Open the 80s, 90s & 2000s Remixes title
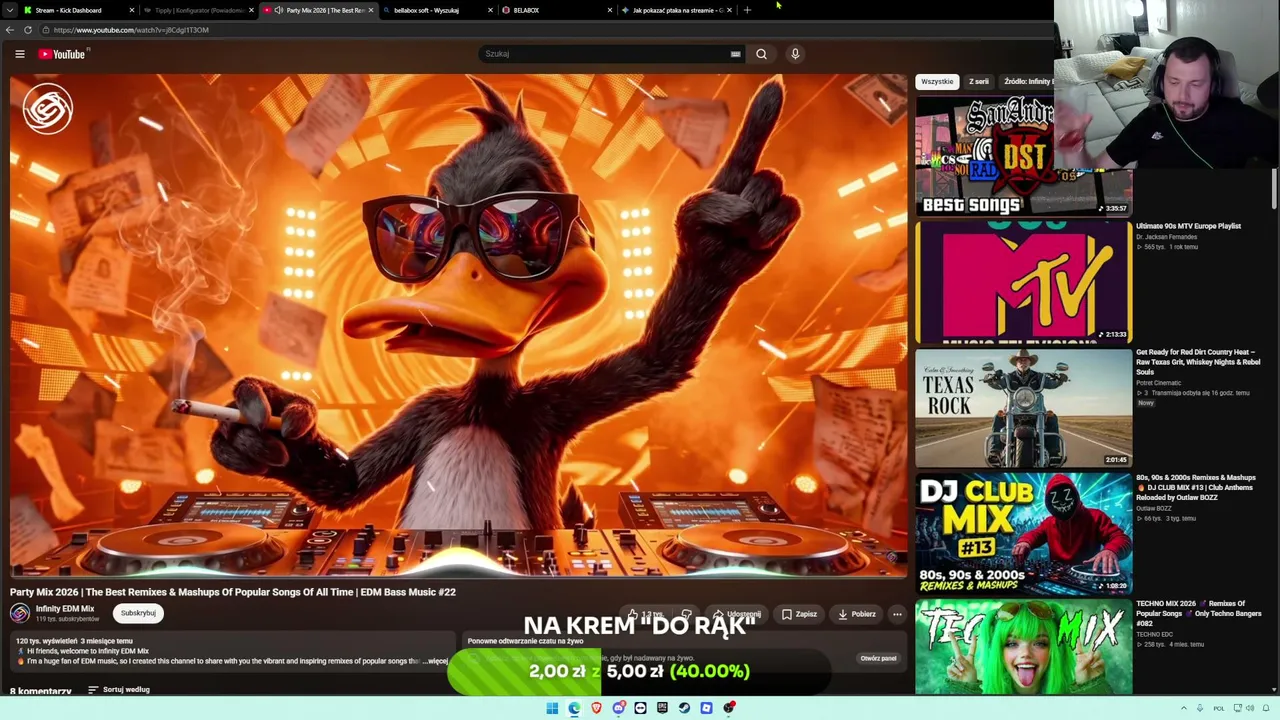Image resolution: width=1280 pixels, height=720 pixels. coord(1196,488)
